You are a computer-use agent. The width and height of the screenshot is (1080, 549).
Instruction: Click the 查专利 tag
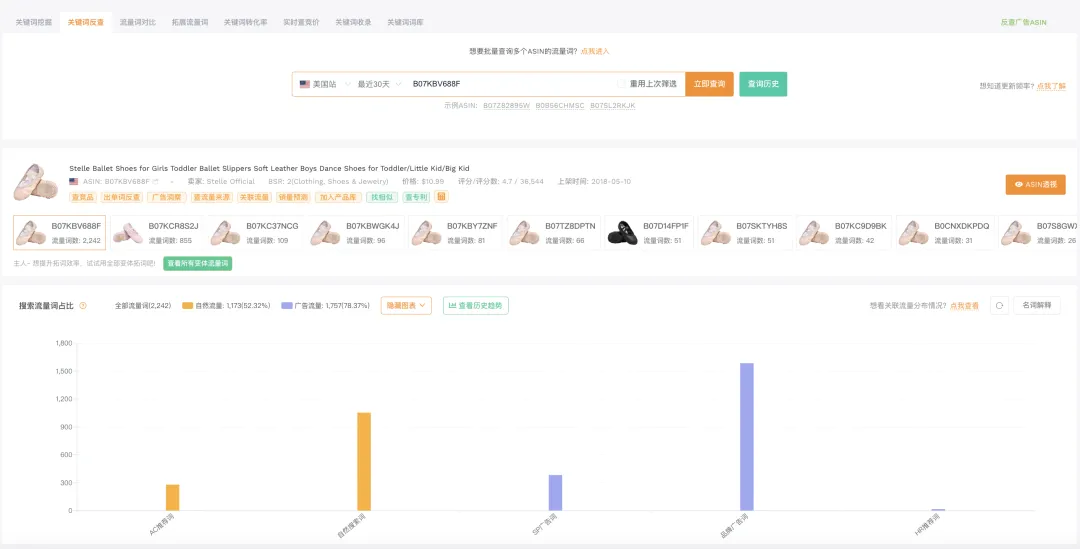coord(416,197)
